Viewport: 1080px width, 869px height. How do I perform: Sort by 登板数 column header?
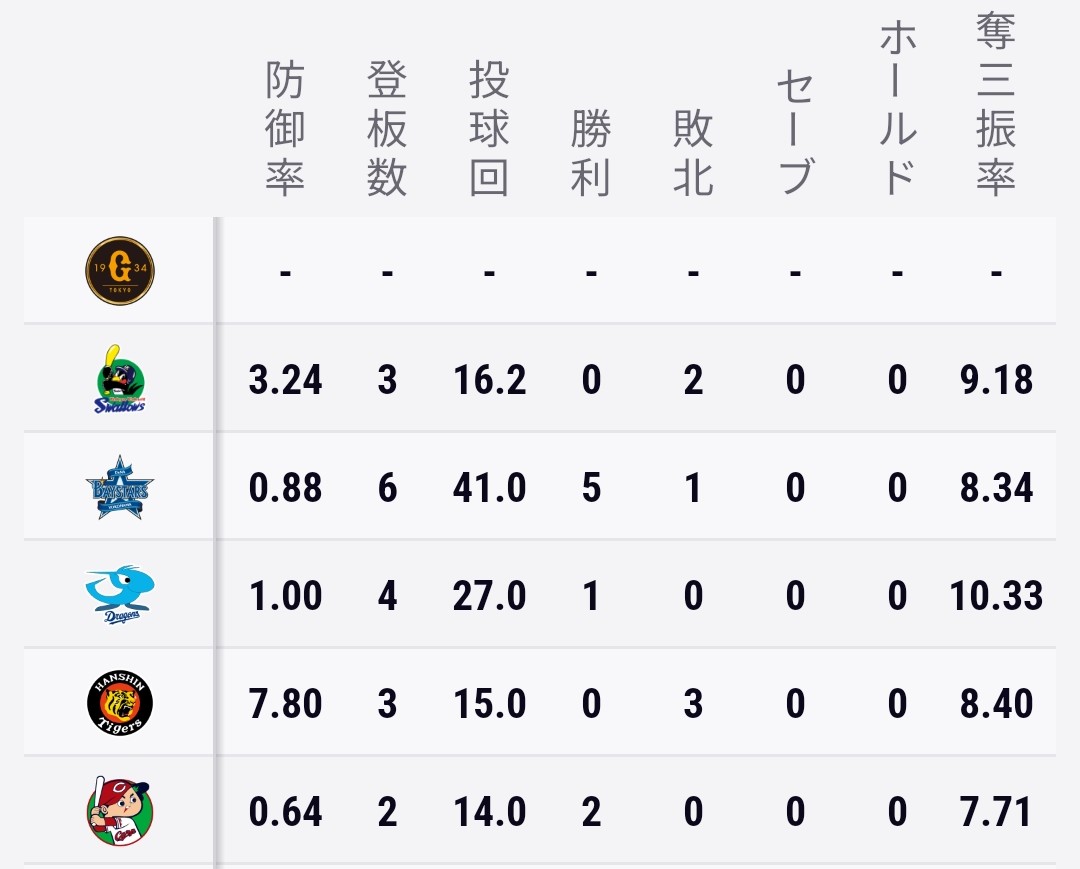tap(387, 129)
